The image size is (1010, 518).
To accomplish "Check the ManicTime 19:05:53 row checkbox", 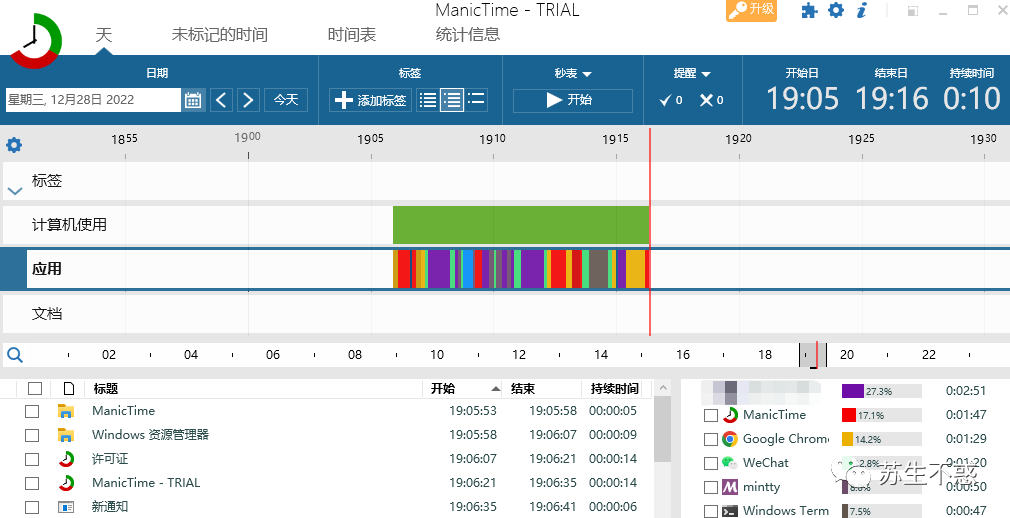I will pos(32,411).
